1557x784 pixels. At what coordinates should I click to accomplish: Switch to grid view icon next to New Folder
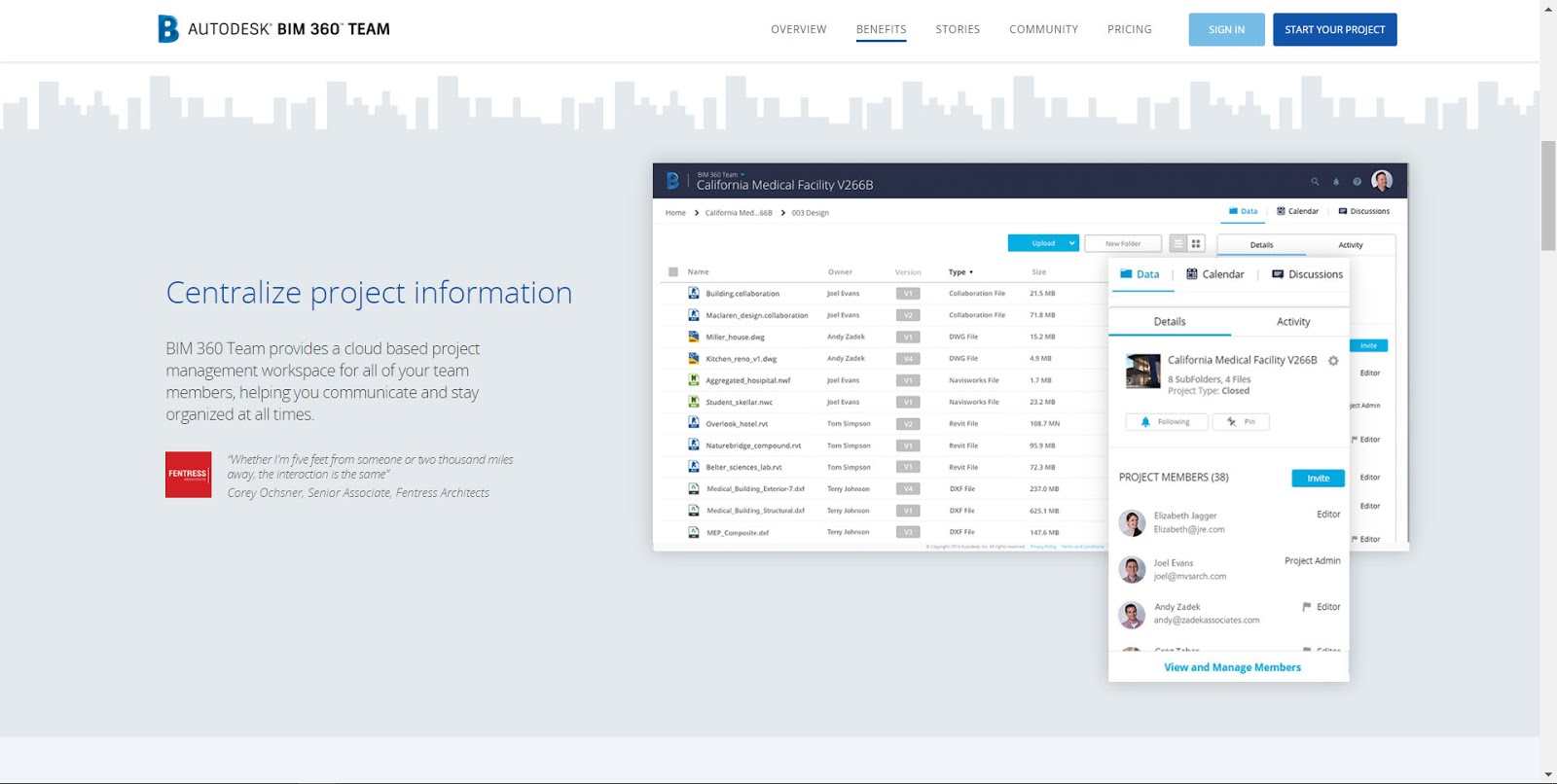point(1196,244)
